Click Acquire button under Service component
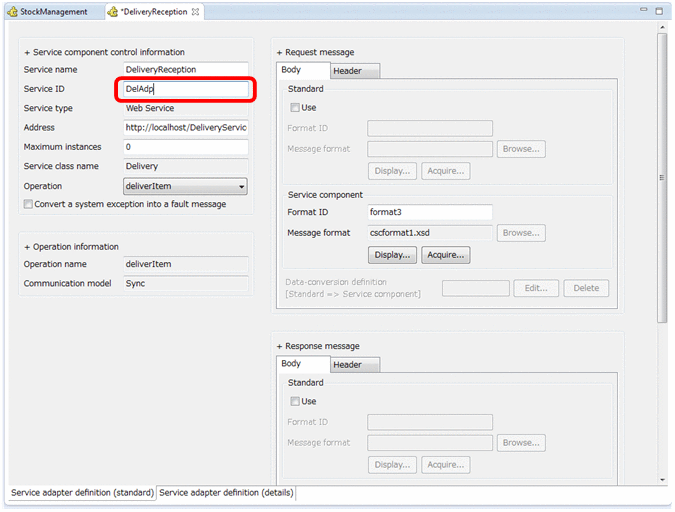 [x=445, y=255]
